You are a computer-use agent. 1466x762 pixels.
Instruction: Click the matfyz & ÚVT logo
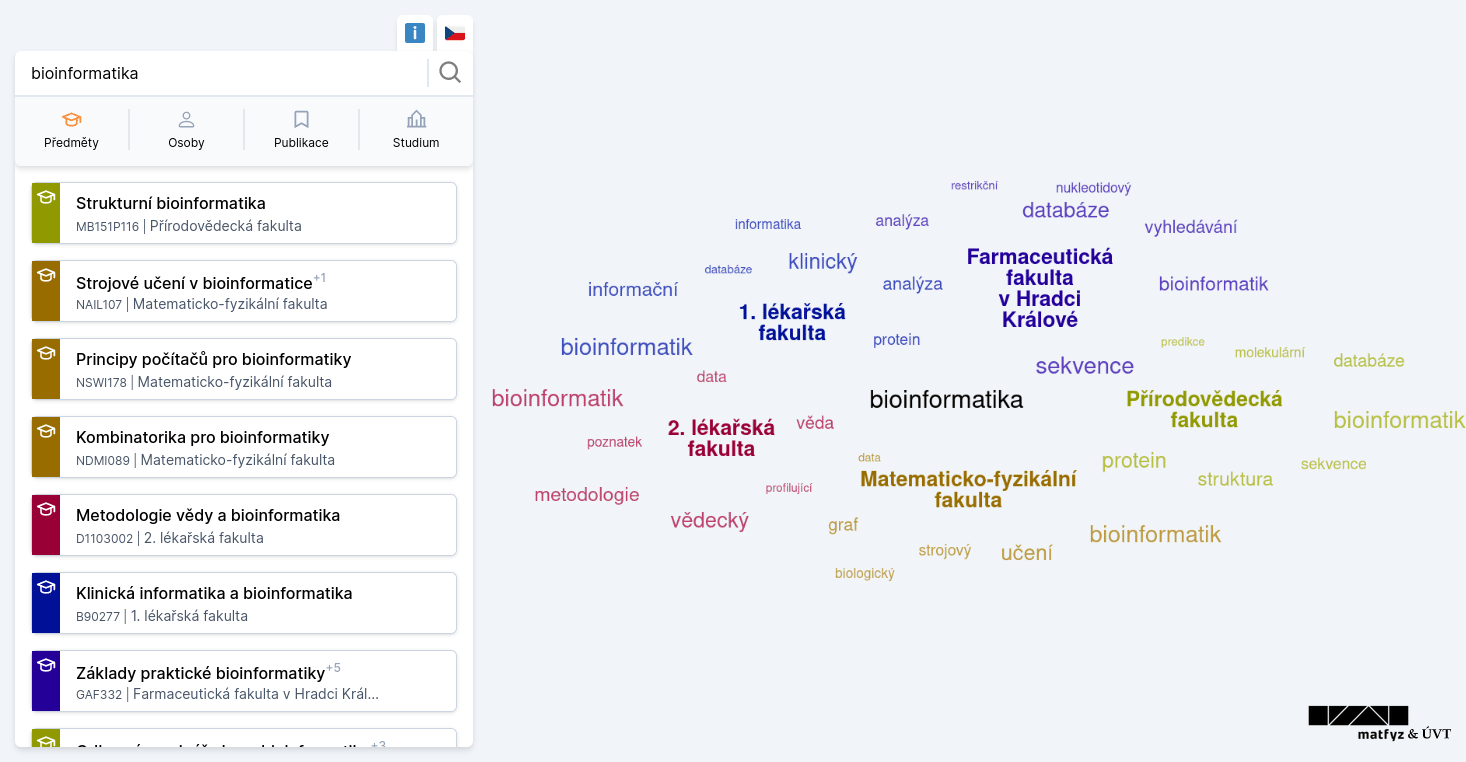click(x=1380, y=723)
